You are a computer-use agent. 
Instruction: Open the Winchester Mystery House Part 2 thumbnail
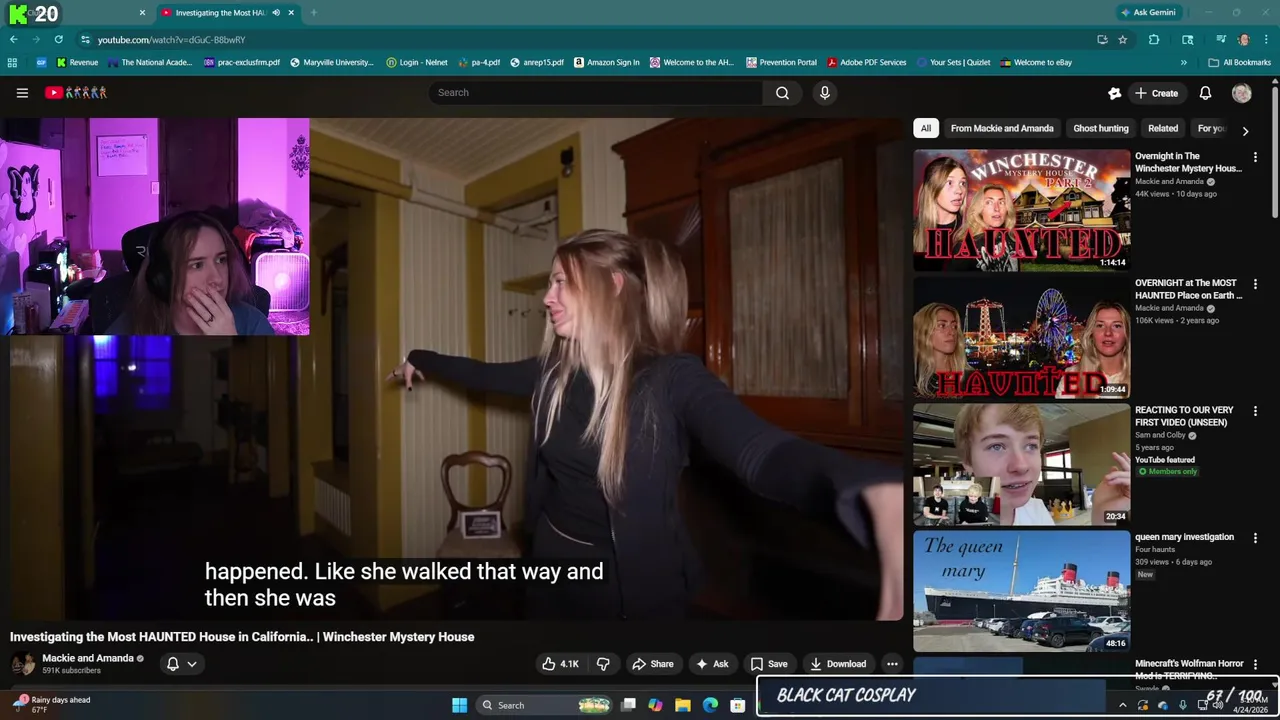point(1021,210)
